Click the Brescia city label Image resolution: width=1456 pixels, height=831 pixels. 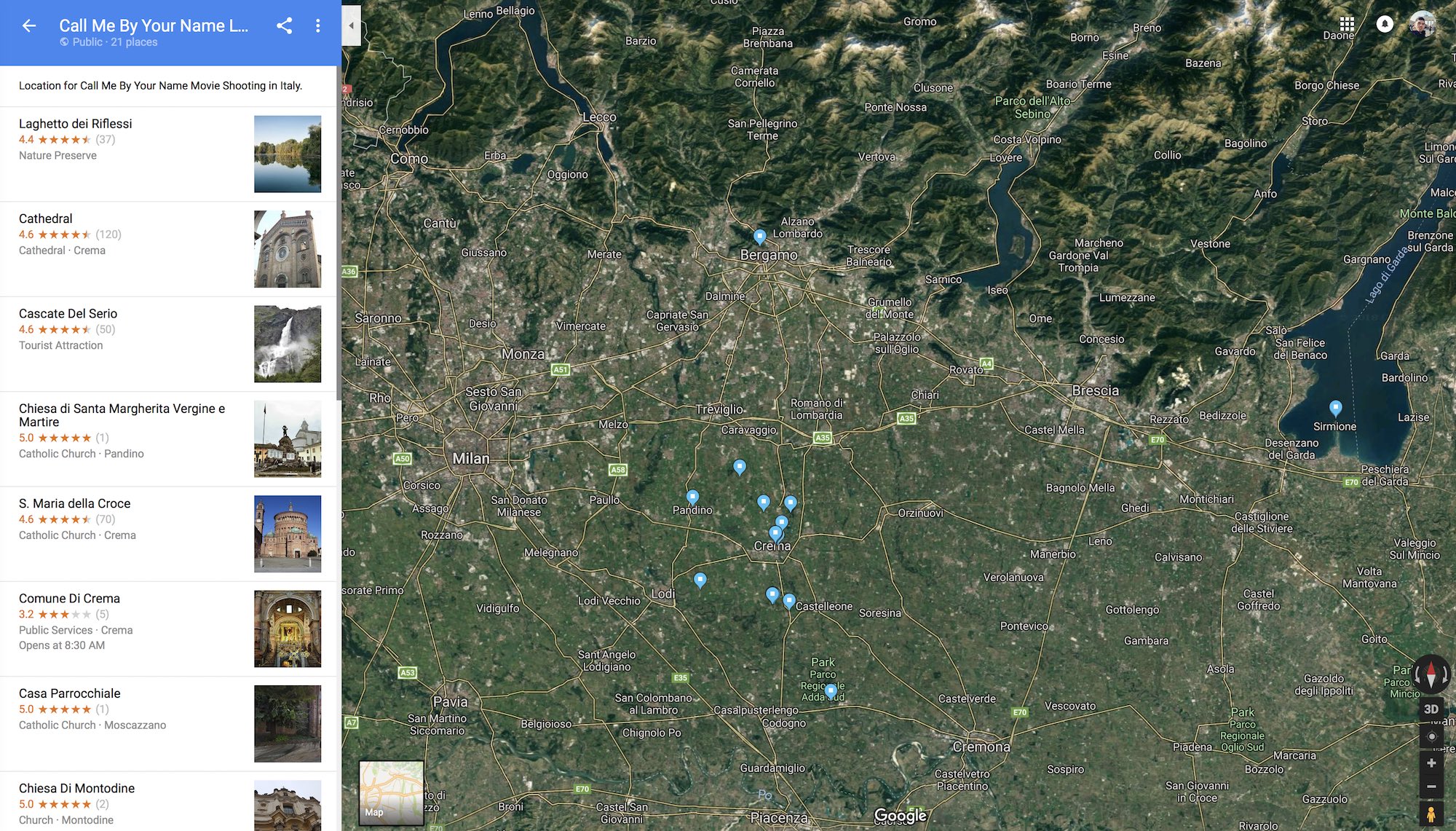point(1095,390)
